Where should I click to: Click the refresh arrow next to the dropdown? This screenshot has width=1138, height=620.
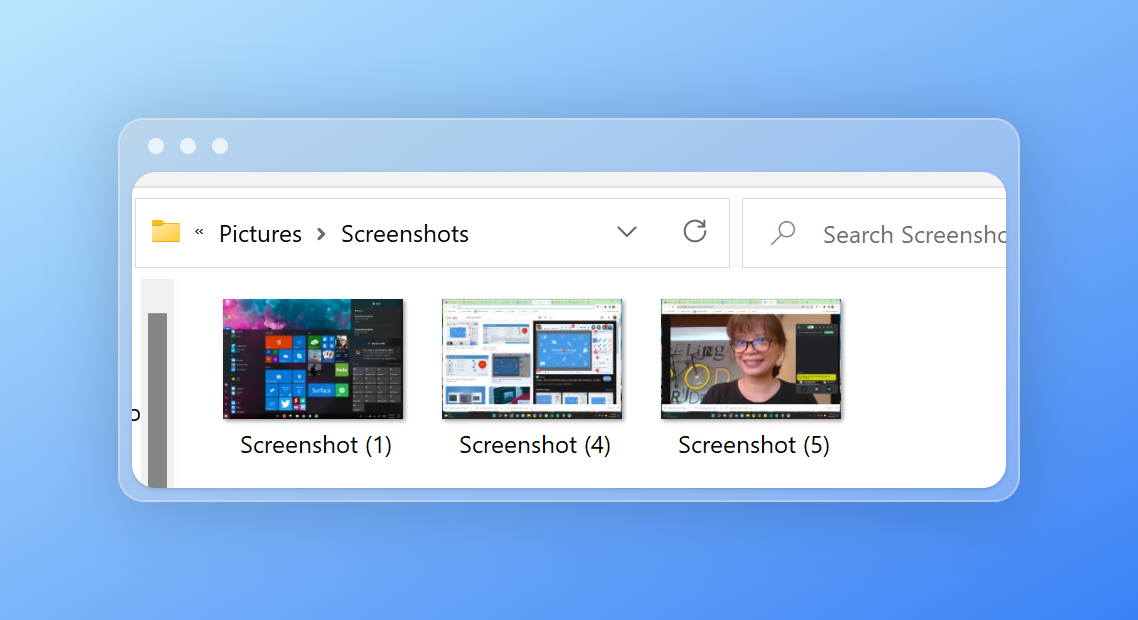click(695, 231)
